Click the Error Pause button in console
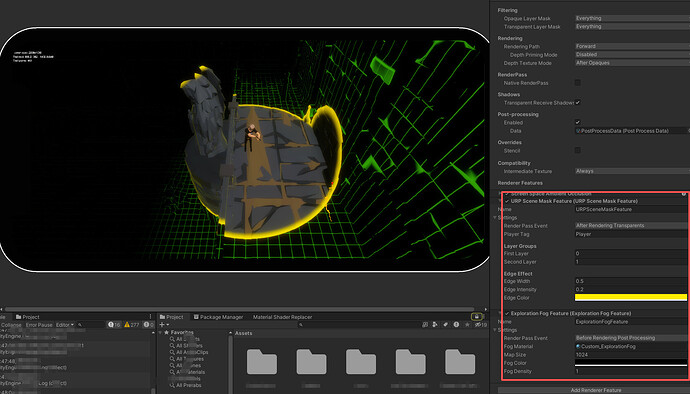The width and height of the screenshot is (690, 394). click(x=39, y=325)
